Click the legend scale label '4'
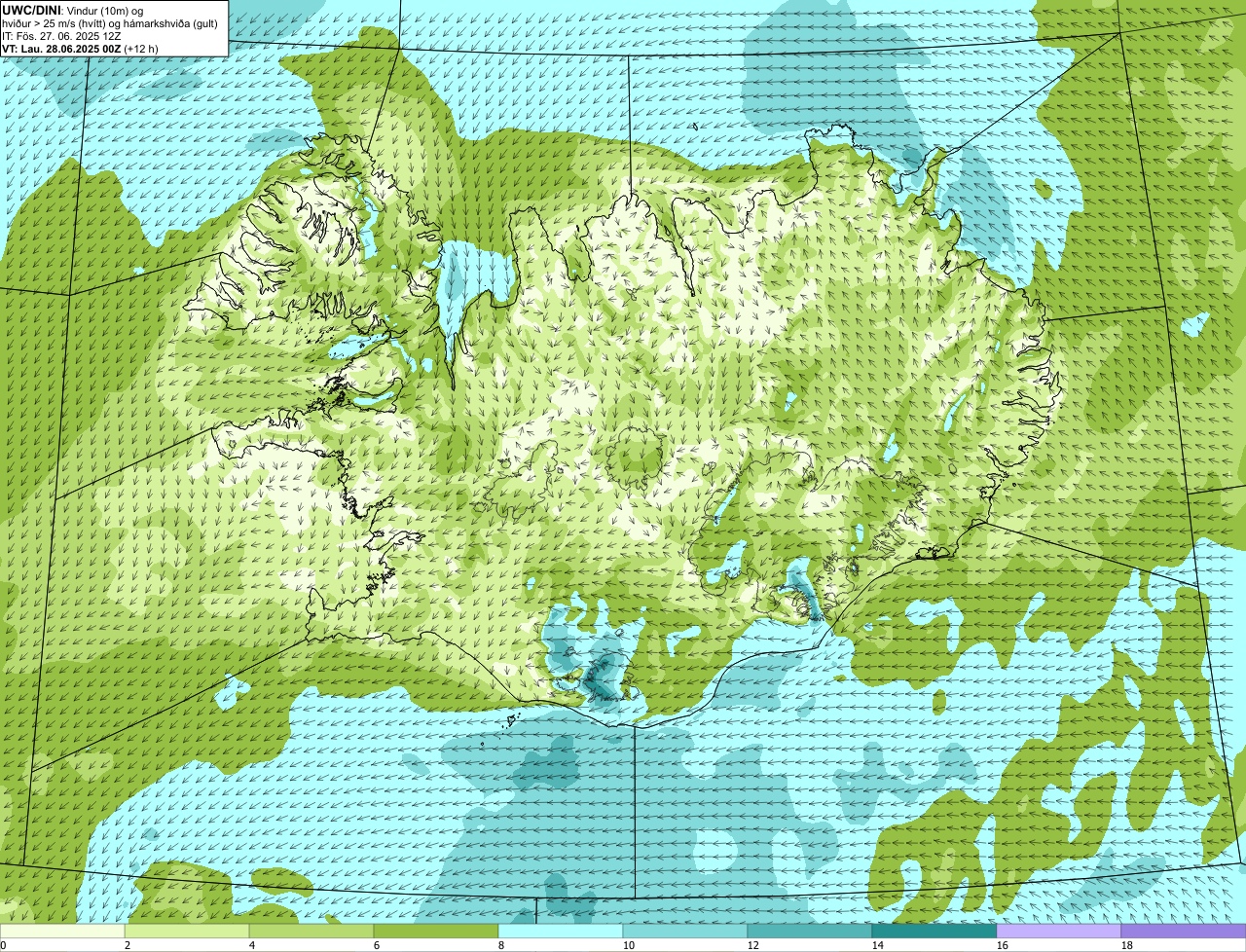The width and height of the screenshot is (1246, 952). pyautogui.click(x=252, y=945)
